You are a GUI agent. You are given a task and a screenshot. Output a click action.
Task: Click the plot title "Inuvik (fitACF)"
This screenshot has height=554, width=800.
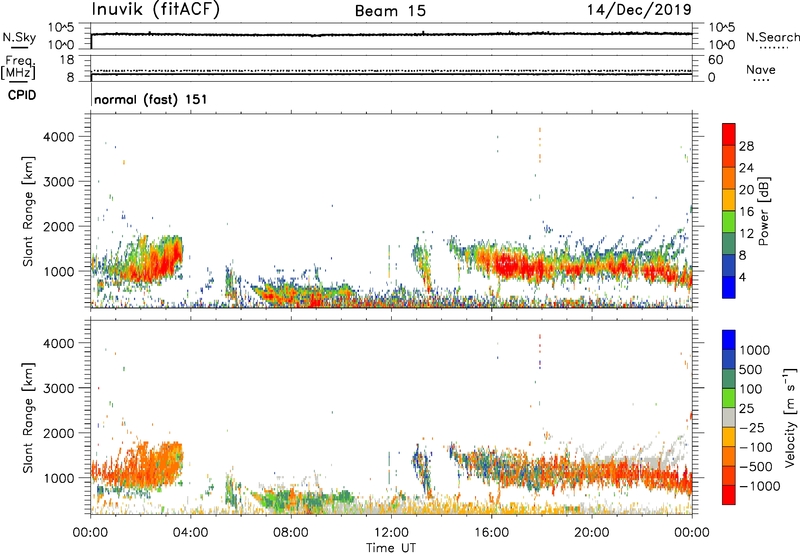(x=156, y=10)
